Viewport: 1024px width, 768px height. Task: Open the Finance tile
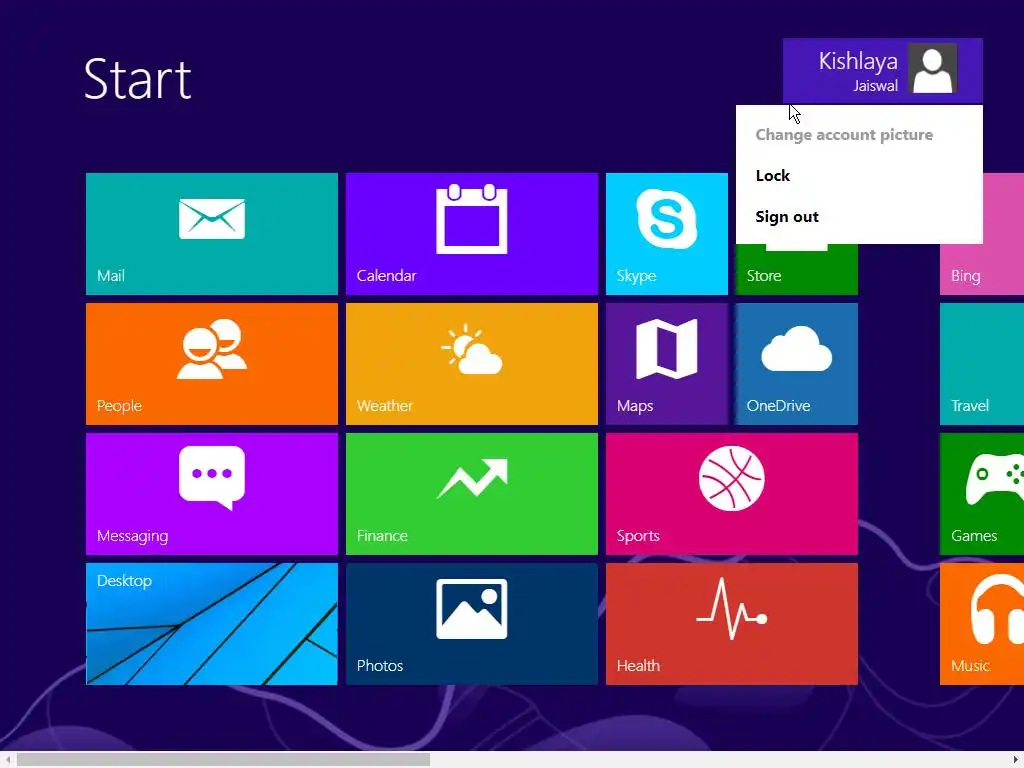pos(472,494)
